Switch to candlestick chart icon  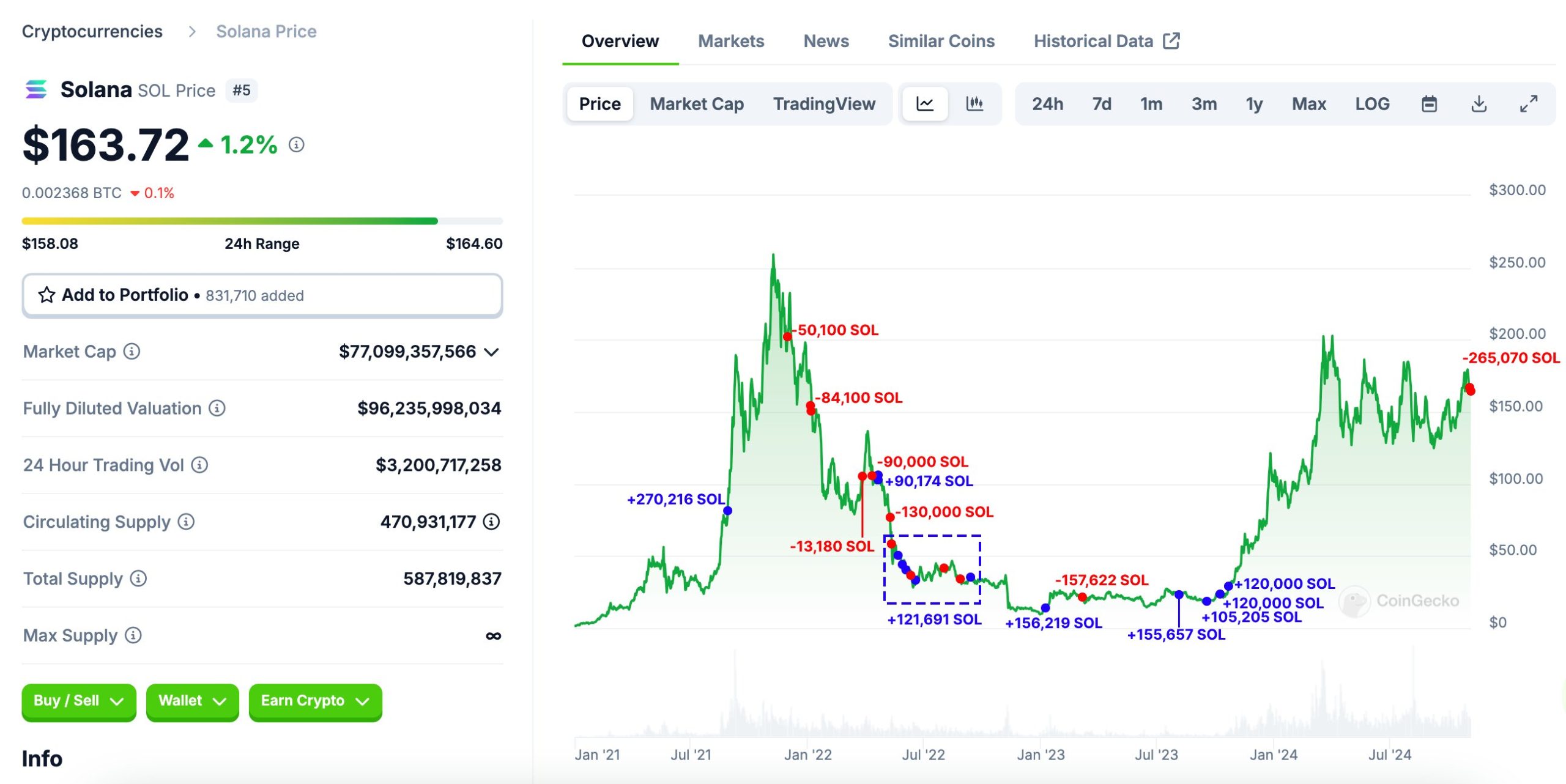[x=974, y=104]
